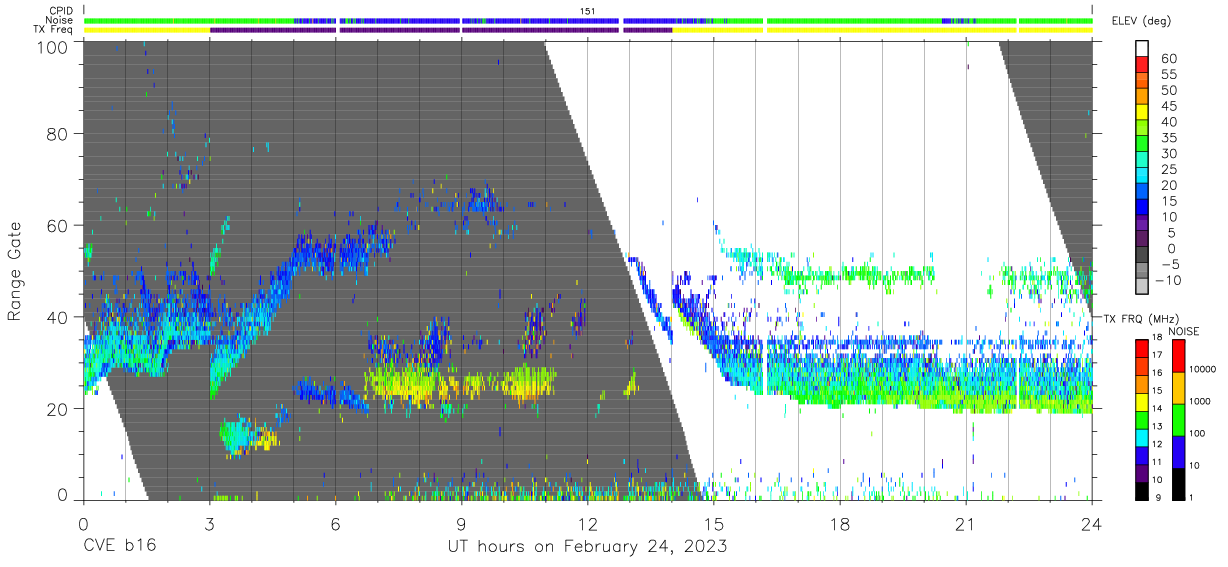Click dark gray −5–0 segment of elevation bar
Screen dimensions: 1228x567
click(1143, 256)
